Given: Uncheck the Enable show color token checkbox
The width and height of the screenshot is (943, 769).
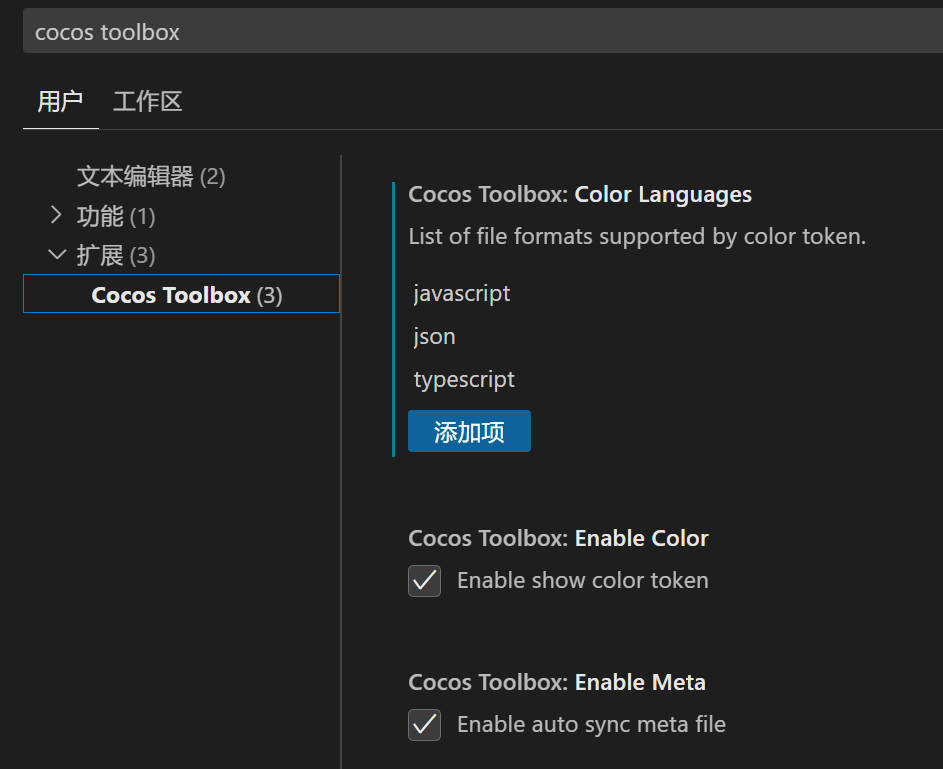Looking at the screenshot, I should [425, 580].
